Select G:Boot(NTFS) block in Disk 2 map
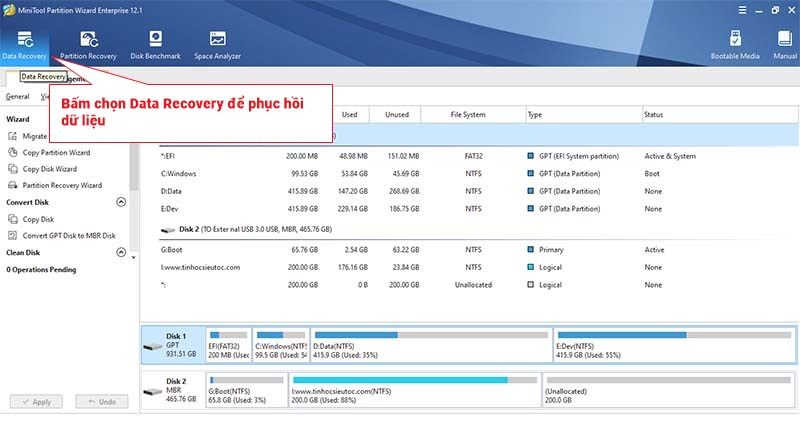800x426 pixels. pos(247,390)
